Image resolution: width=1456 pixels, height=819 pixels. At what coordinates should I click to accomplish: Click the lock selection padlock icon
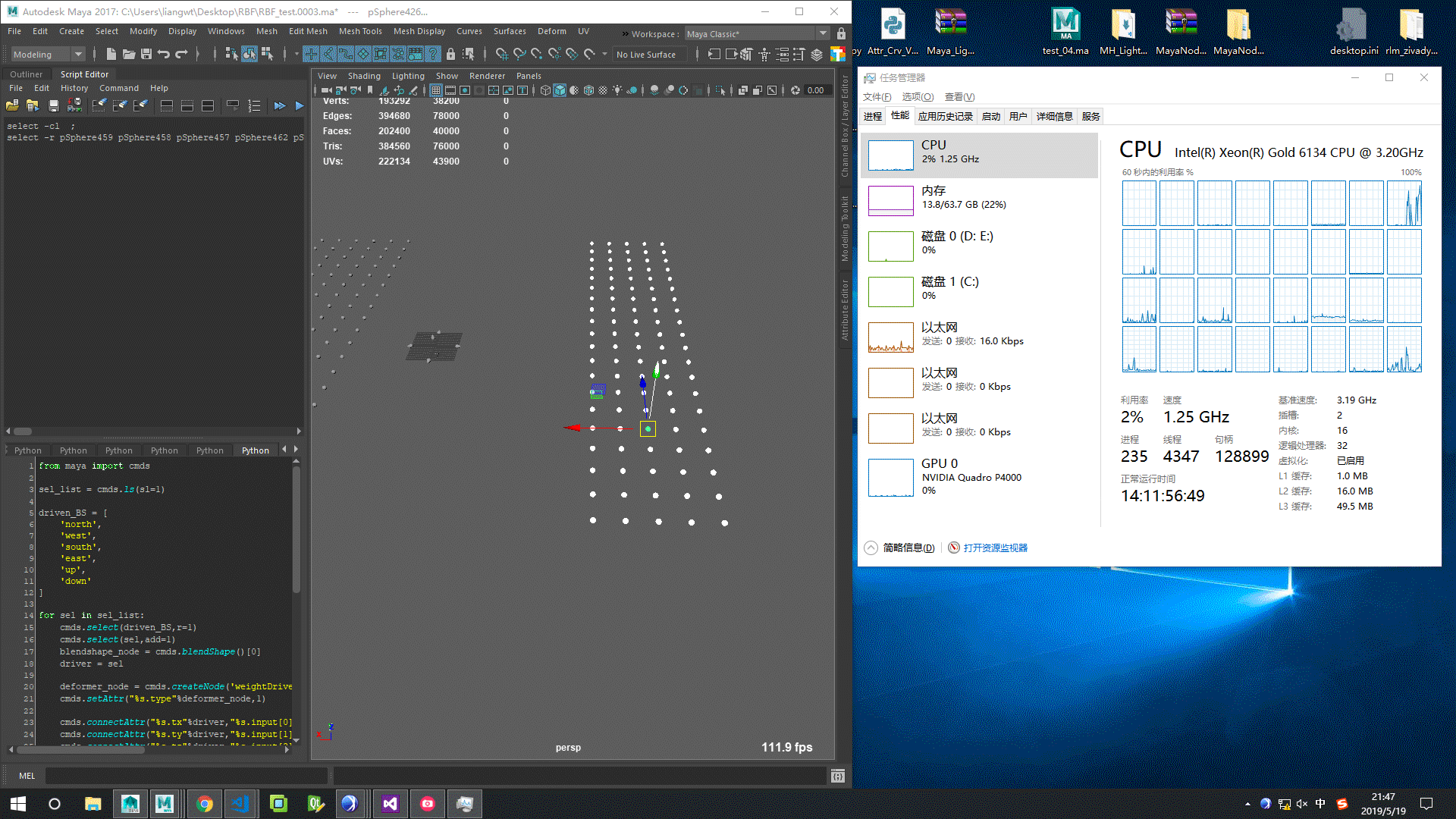click(x=450, y=54)
